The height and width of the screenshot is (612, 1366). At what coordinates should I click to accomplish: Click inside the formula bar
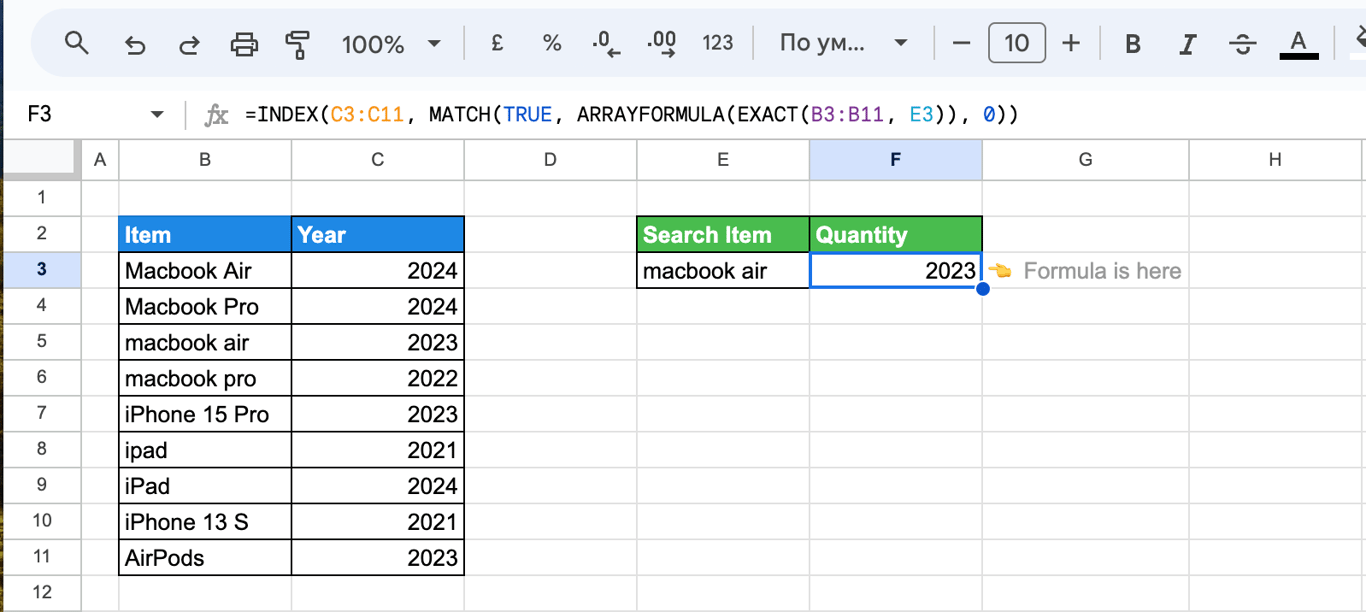coord(800,115)
